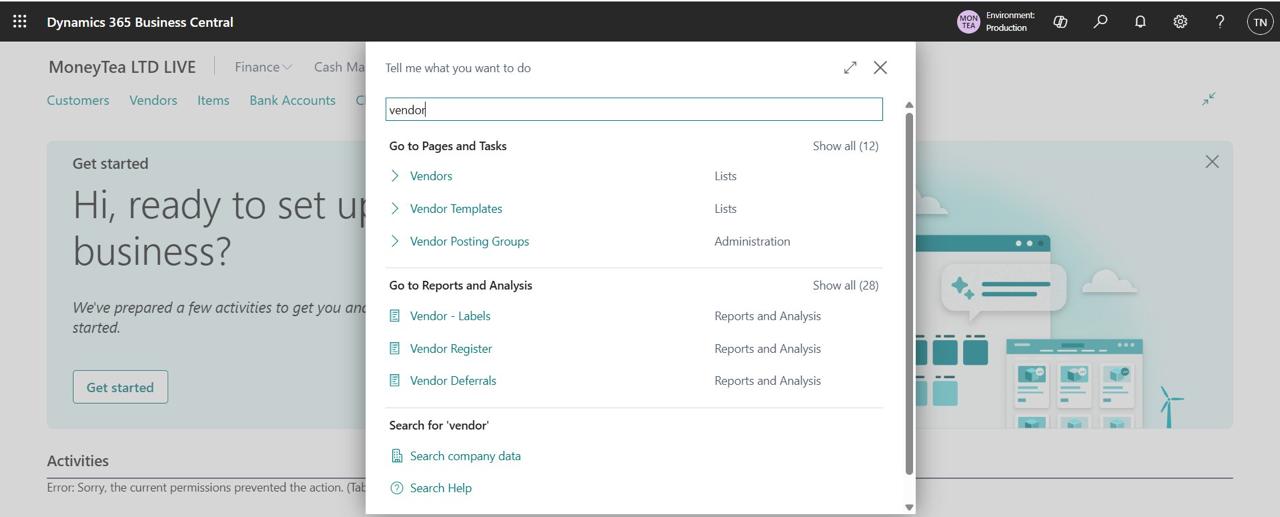The image size is (1280, 517).
Task: Open the Vendor Register report
Action: [x=451, y=348]
